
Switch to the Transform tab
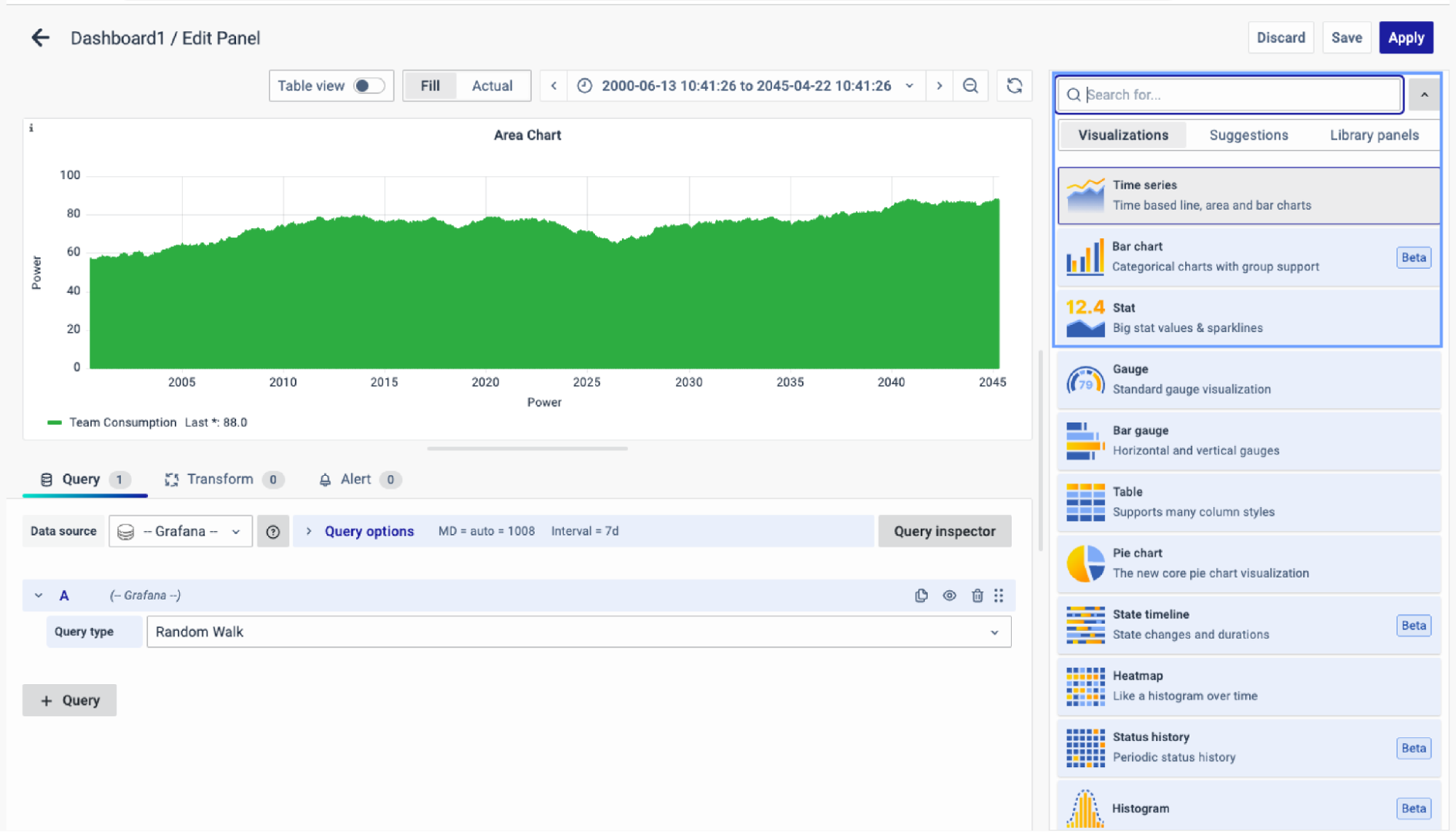click(x=221, y=479)
